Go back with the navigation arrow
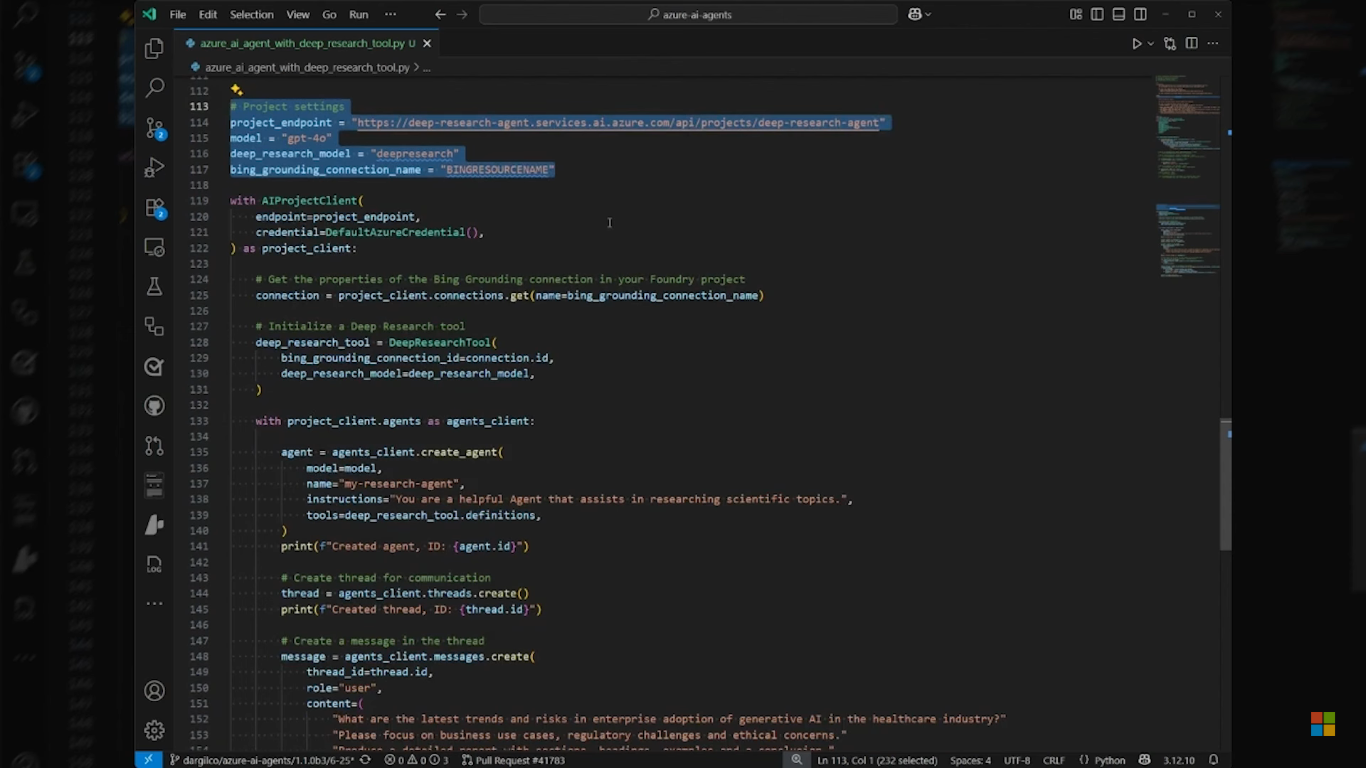Screen dimensions: 1366x768 (x=440, y=14)
